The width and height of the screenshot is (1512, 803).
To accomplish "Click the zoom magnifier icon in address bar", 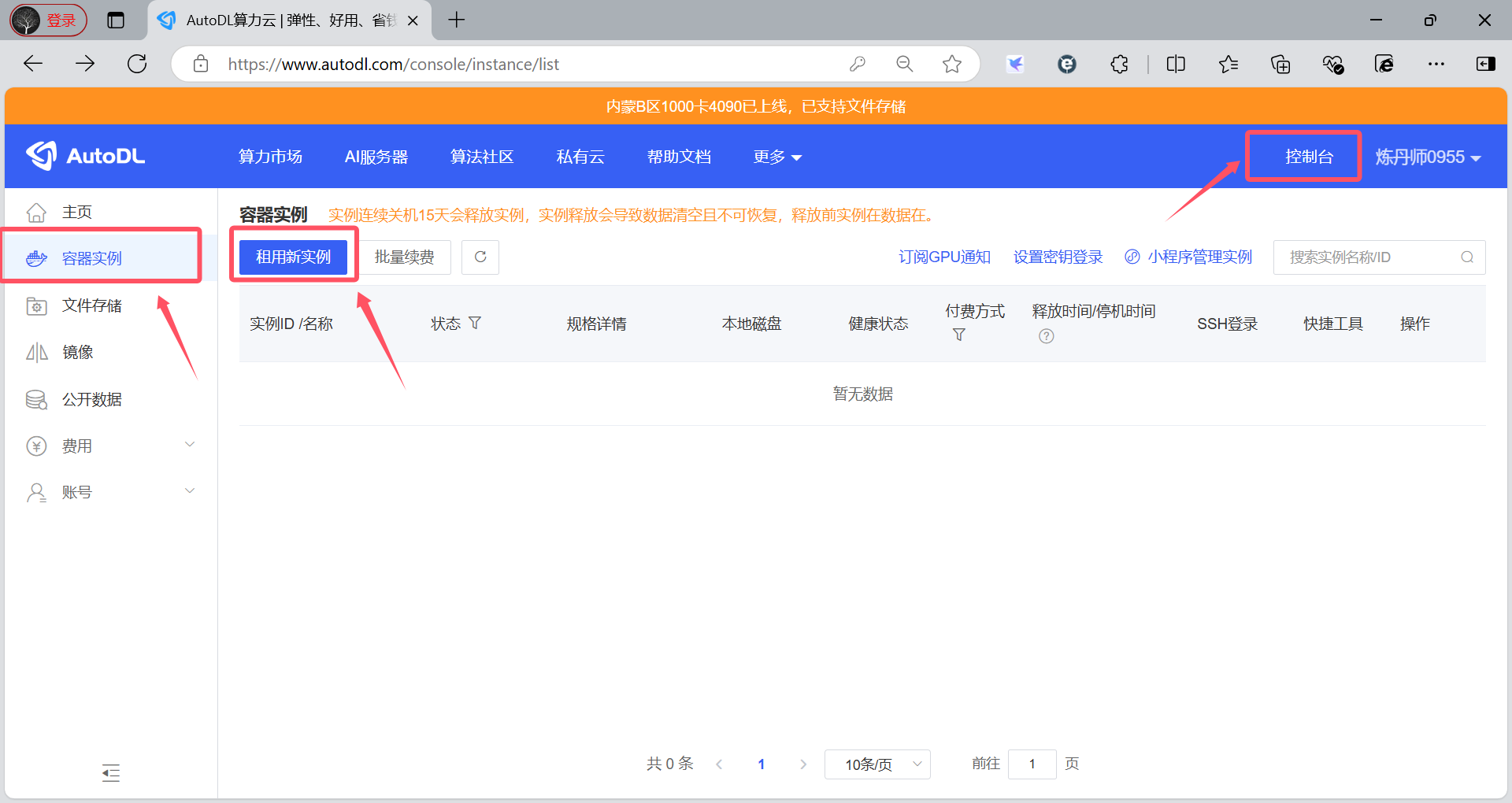I will click(905, 64).
